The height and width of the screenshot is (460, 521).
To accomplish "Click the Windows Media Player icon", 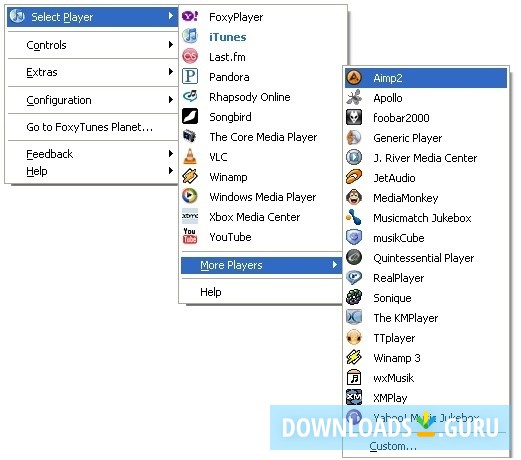I will click(190, 196).
